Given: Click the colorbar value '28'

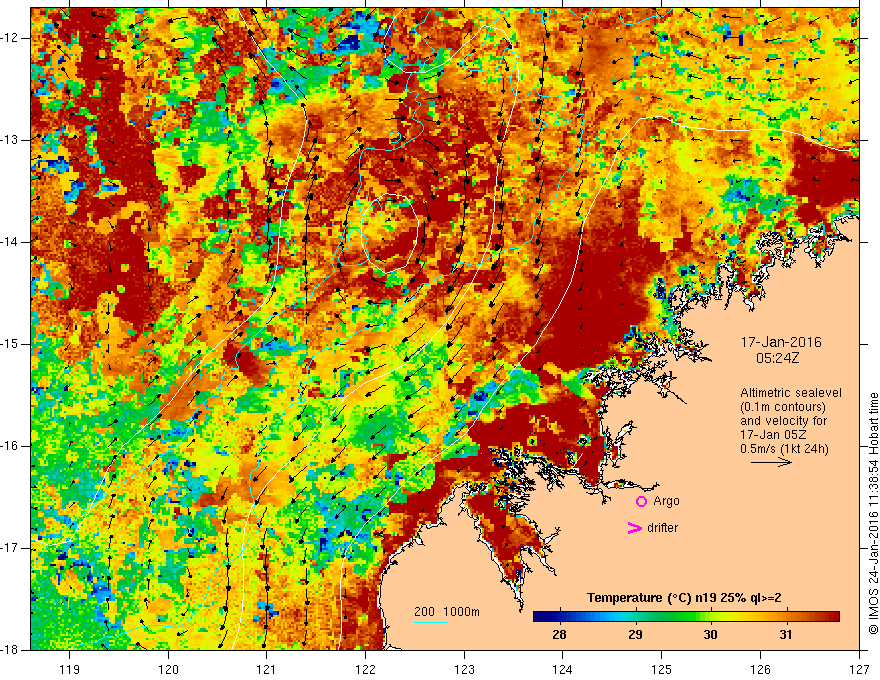Looking at the screenshot, I should point(559,635).
